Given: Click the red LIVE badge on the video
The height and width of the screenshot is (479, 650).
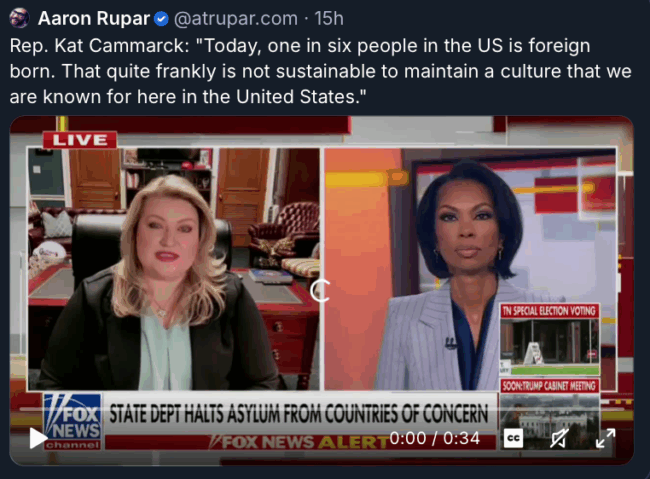Looking at the screenshot, I should pyautogui.click(x=80, y=140).
